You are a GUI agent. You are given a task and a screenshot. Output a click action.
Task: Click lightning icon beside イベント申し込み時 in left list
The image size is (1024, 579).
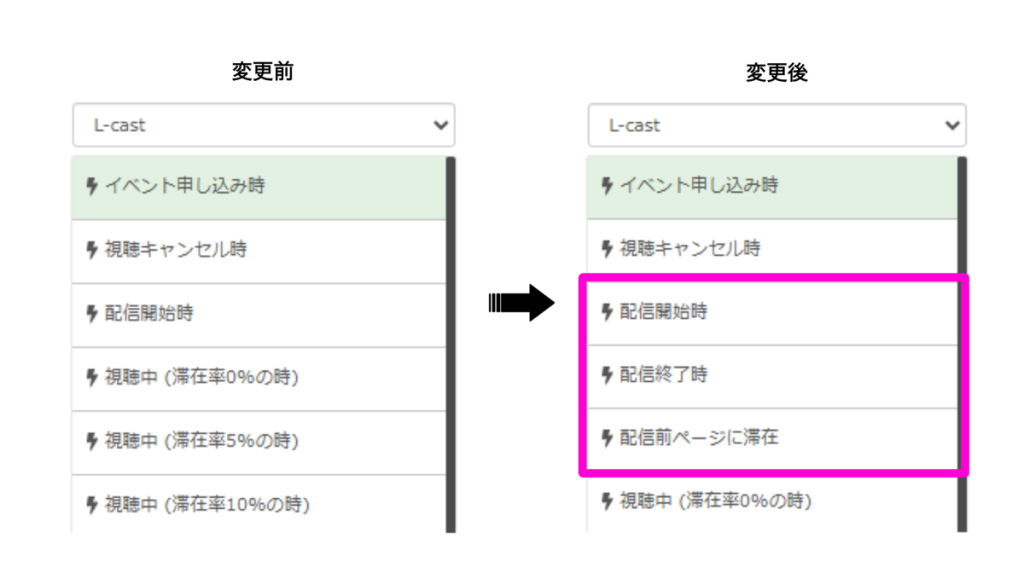point(92,186)
